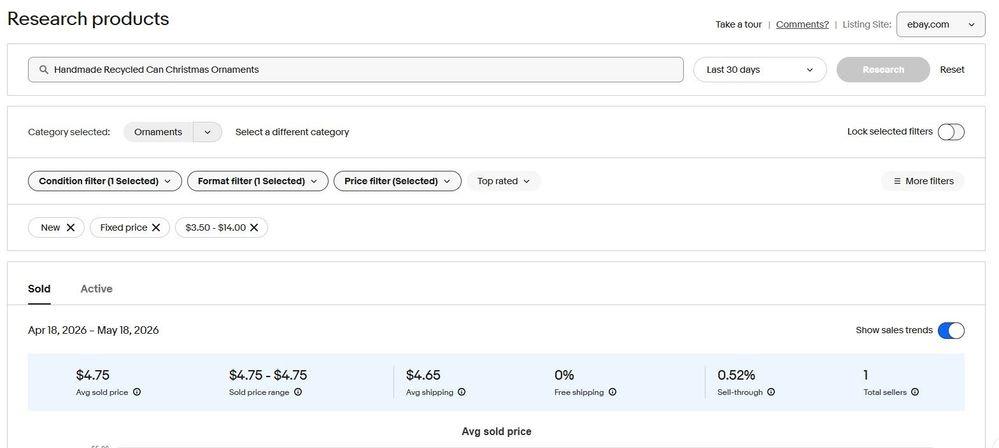Open info icon beside Total sellers
This screenshot has height=448, width=999.
915,392
